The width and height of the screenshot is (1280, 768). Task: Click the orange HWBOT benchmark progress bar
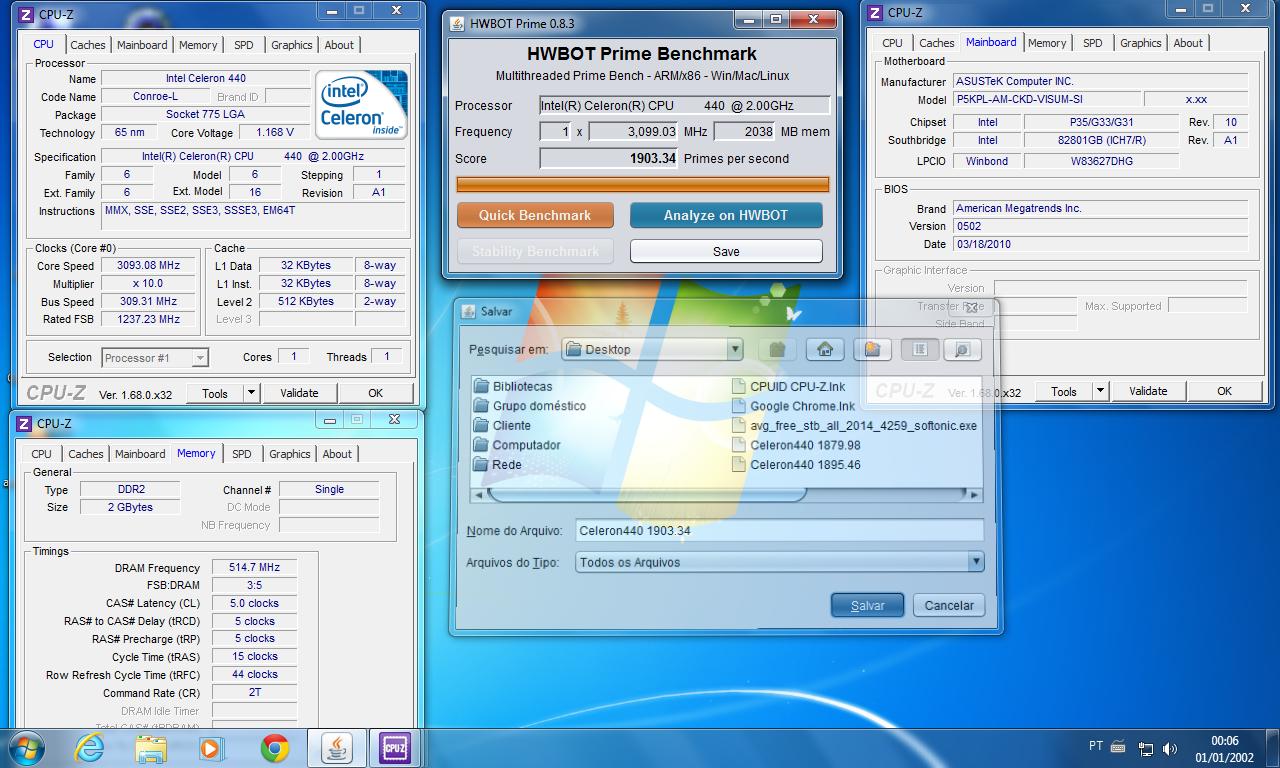click(x=642, y=184)
